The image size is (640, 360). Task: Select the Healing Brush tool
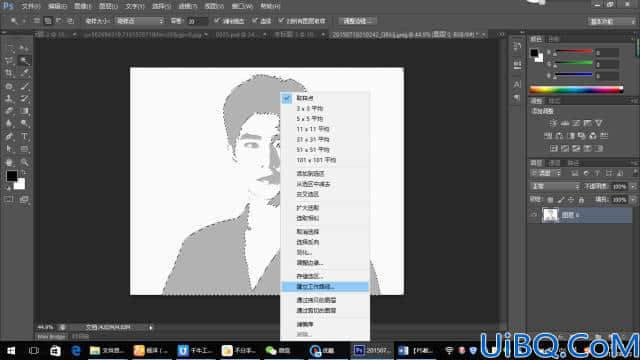(x=9, y=86)
